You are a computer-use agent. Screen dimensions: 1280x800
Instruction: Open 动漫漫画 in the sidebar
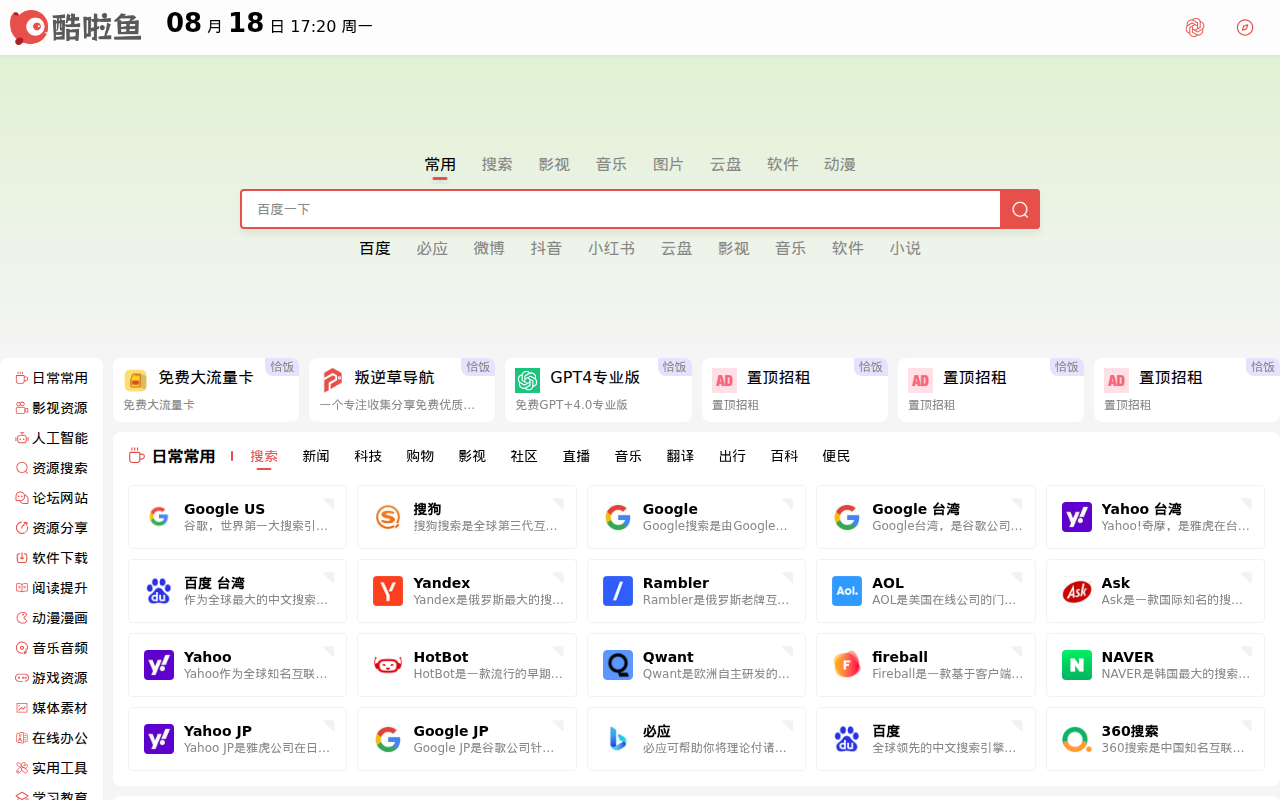(52, 618)
